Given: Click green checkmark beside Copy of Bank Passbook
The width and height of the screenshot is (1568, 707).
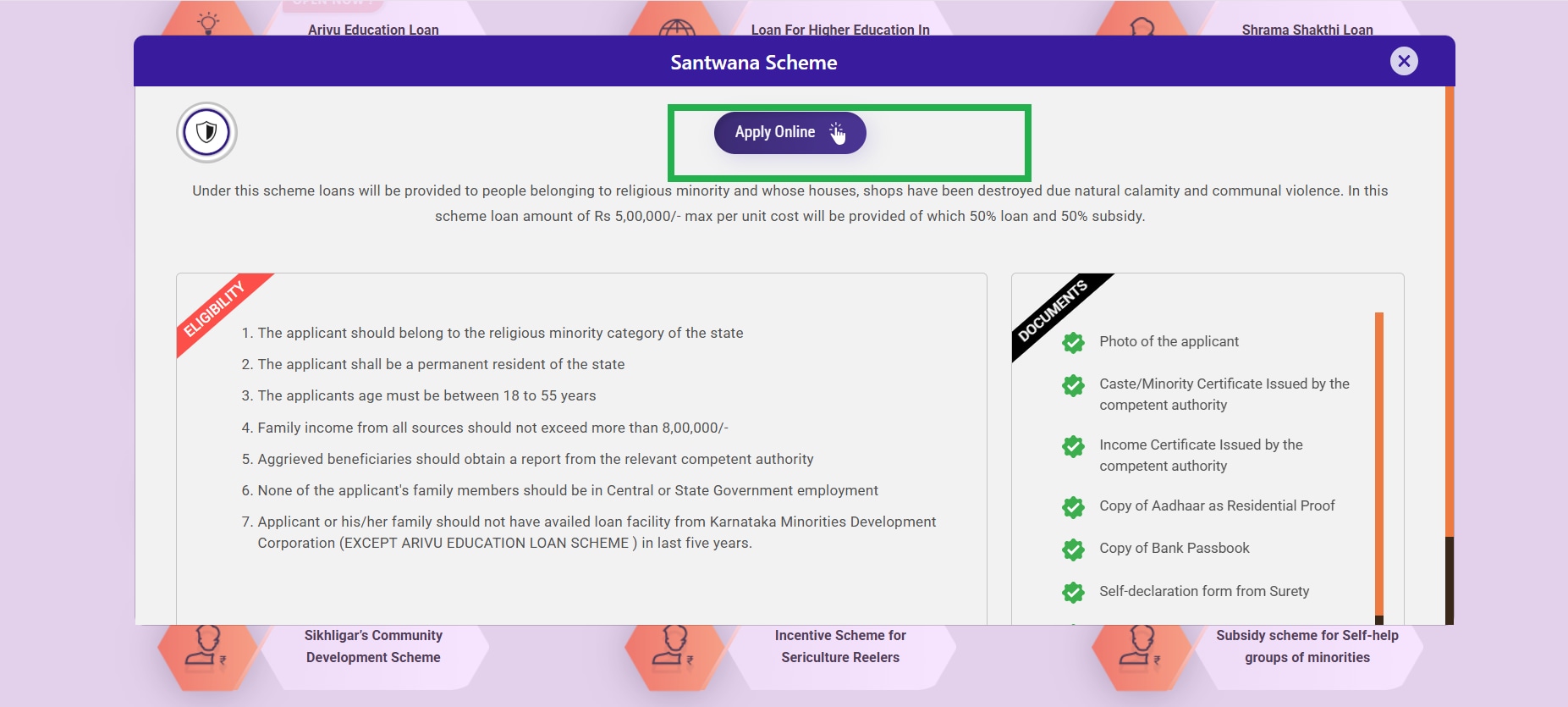Looking at the screenshot, I should pos(1073,550).
